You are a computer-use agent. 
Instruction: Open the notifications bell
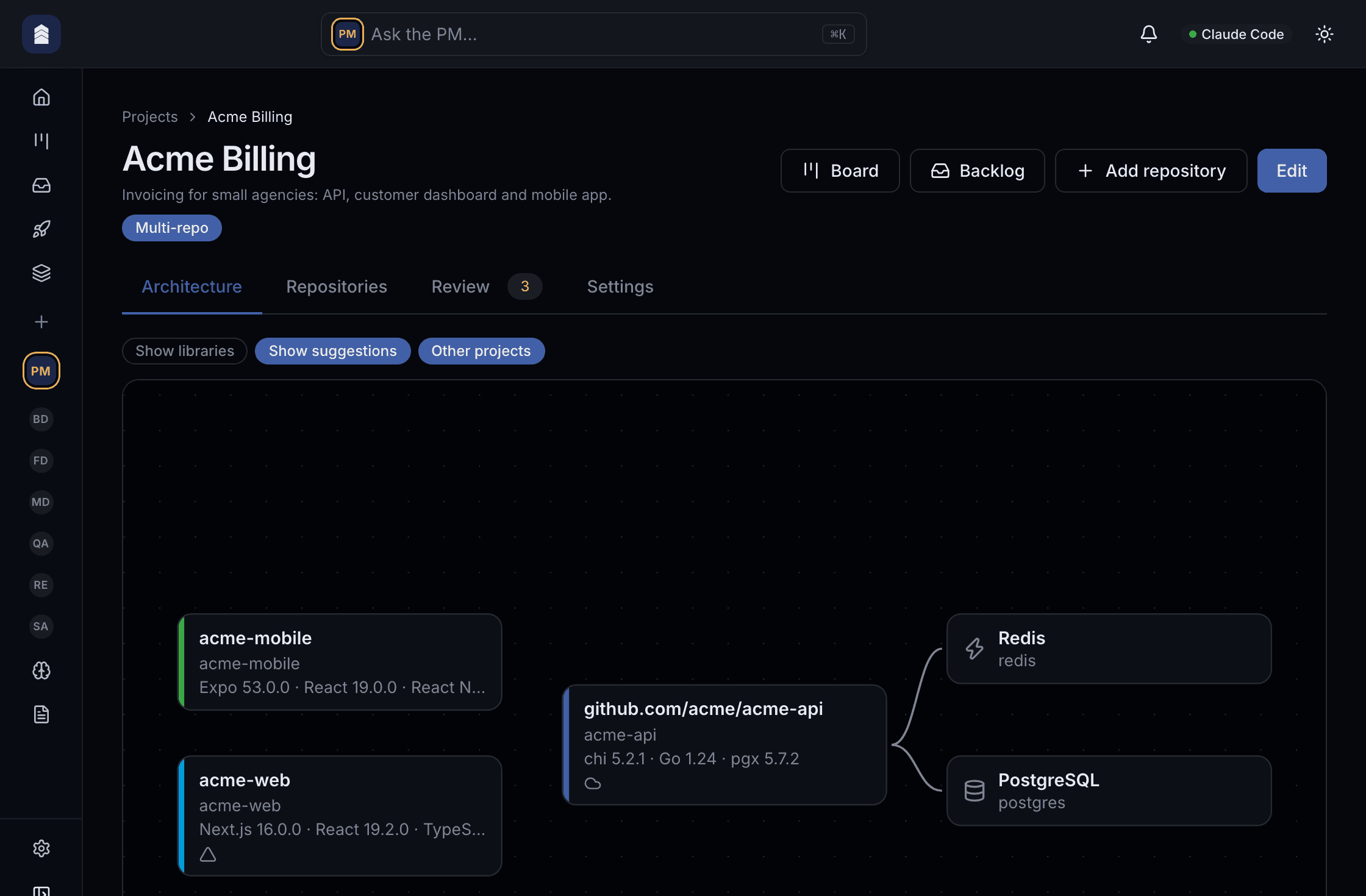[x=1149, y=34]
